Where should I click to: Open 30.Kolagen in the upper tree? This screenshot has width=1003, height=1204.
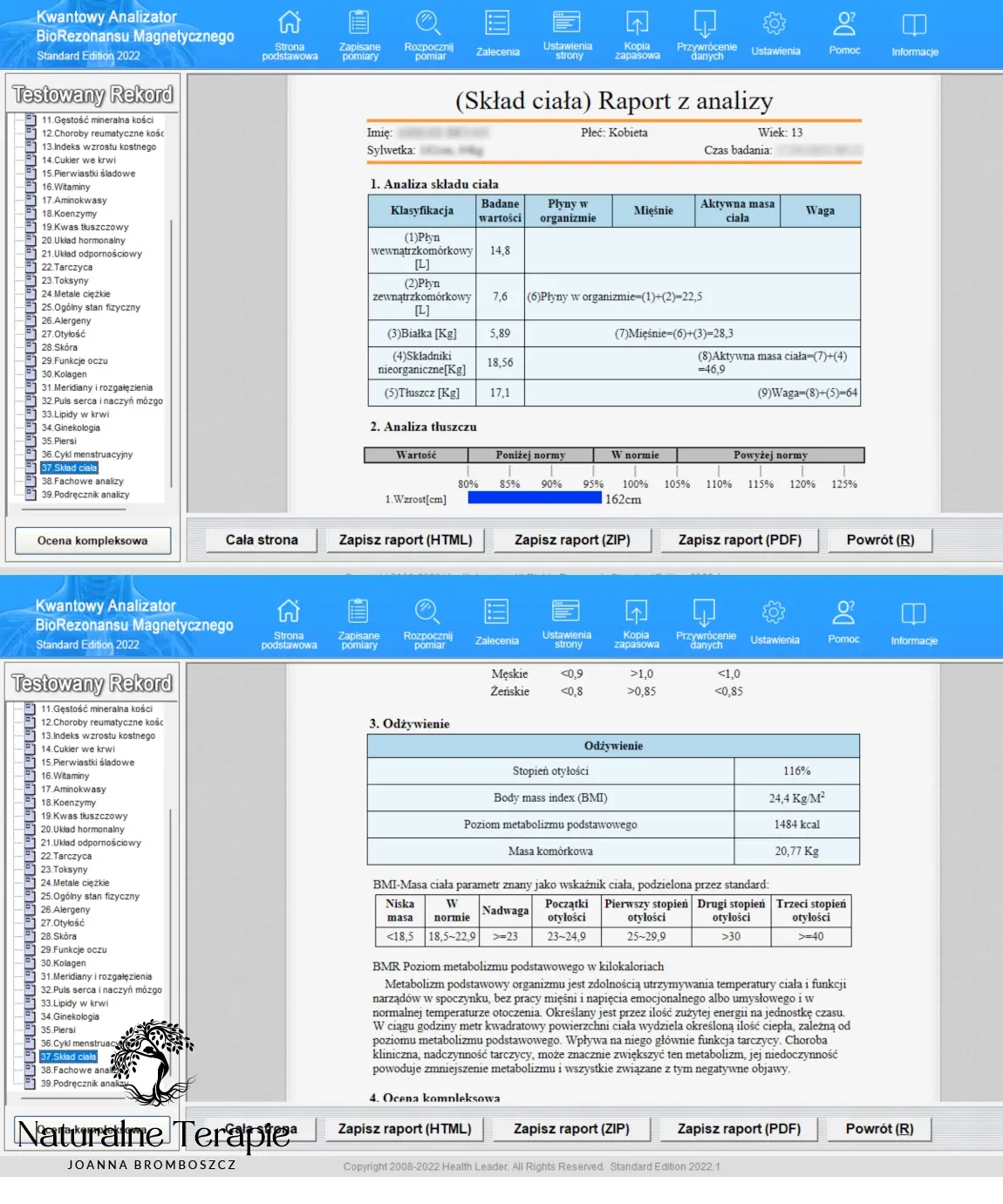tap(65, 374)
